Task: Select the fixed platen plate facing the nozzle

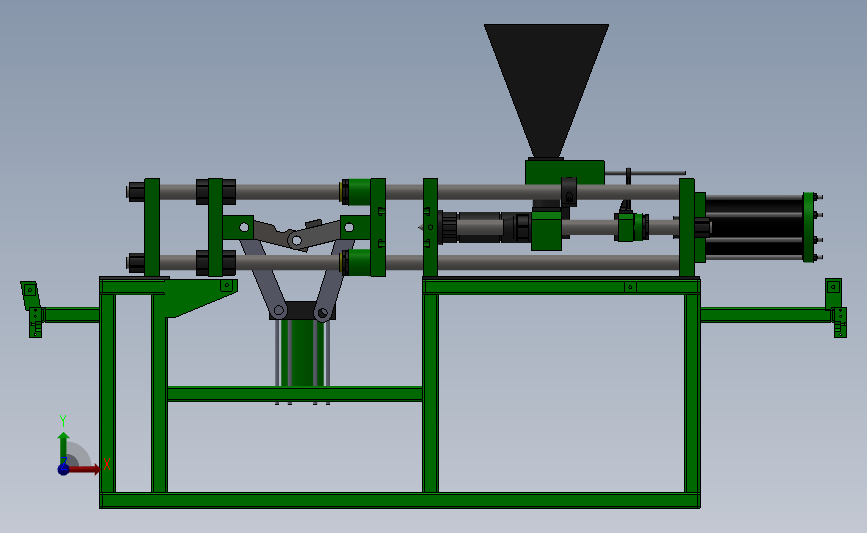Action: (430, 227)
